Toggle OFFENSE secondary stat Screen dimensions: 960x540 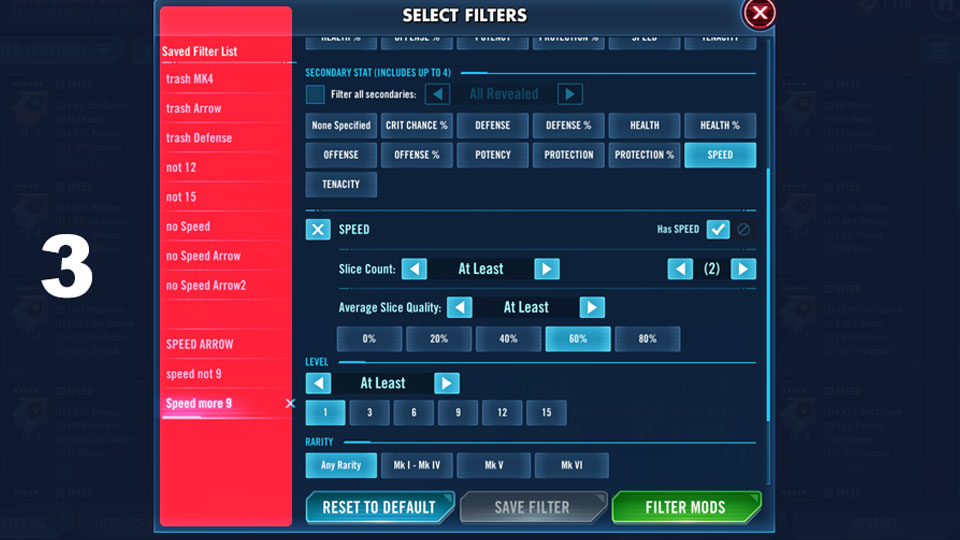[x=341, y=155]
